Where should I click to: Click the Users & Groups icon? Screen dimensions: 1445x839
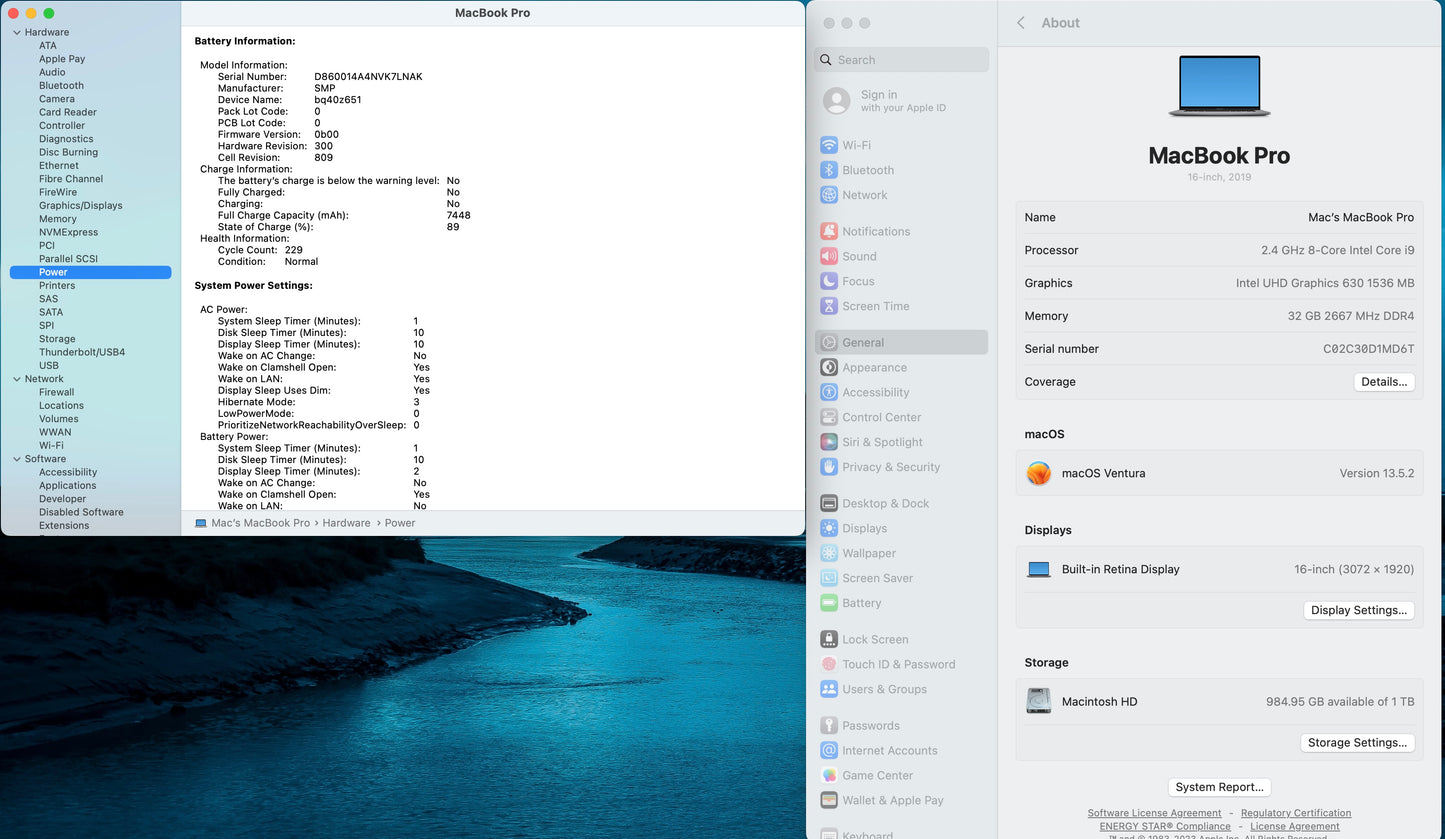pyautogui.click(x=828, y=689)
